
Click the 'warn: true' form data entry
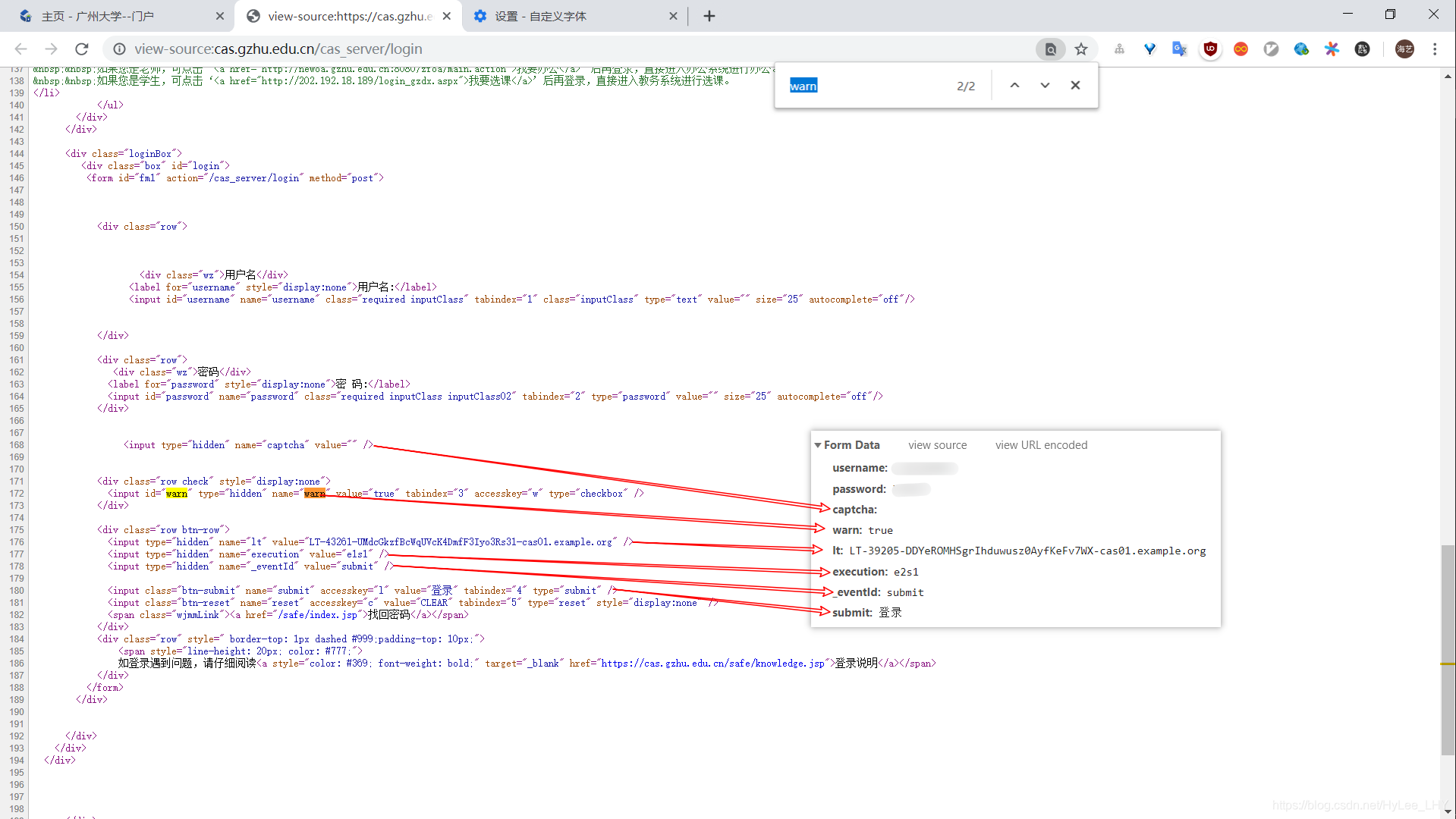click(x=863, y=530)
